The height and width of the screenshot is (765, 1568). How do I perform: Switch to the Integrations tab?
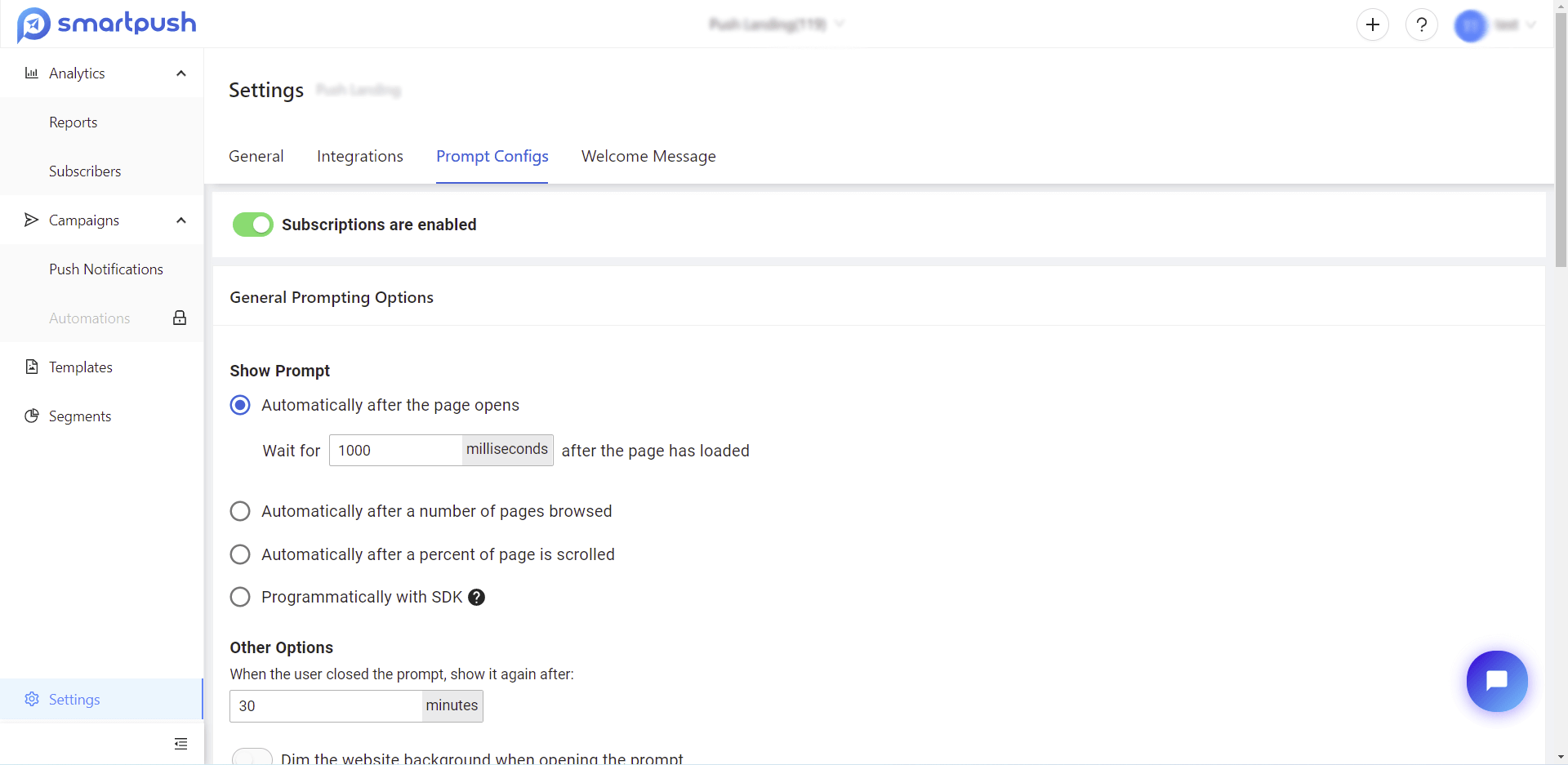(360, 156)
